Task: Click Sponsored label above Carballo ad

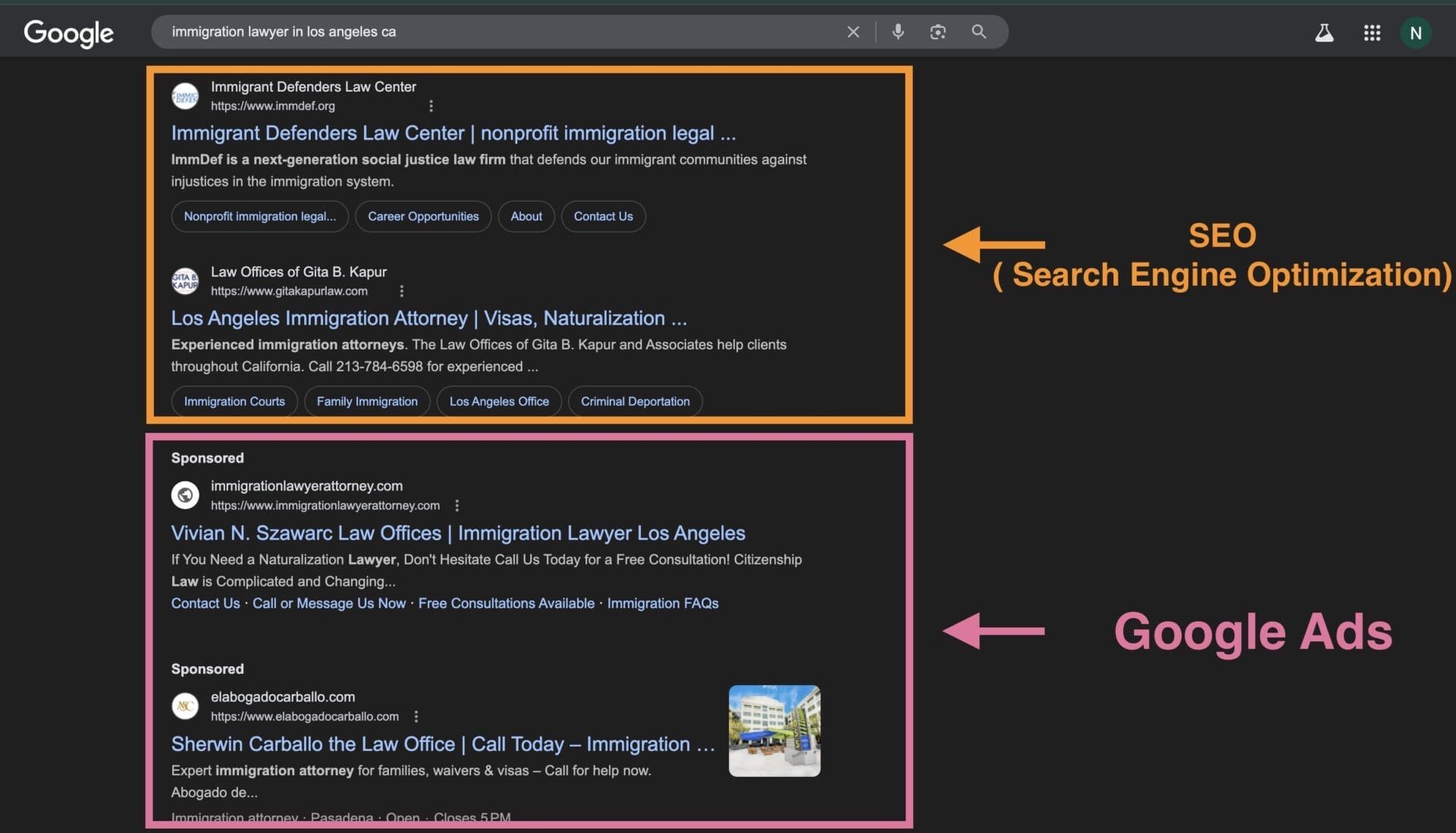Action: tap(208, 669)
